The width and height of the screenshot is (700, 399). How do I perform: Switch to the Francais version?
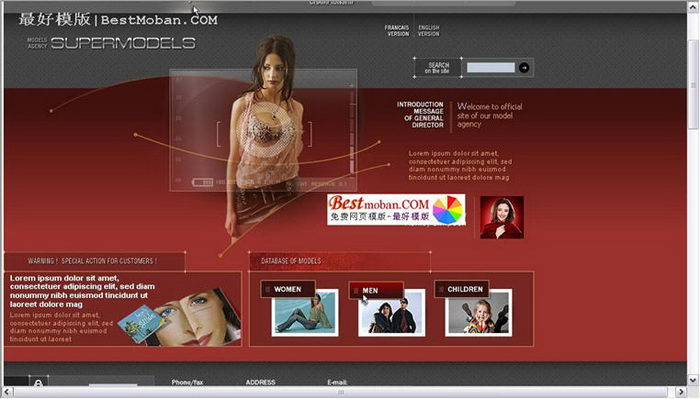click(x=396, y=31)
